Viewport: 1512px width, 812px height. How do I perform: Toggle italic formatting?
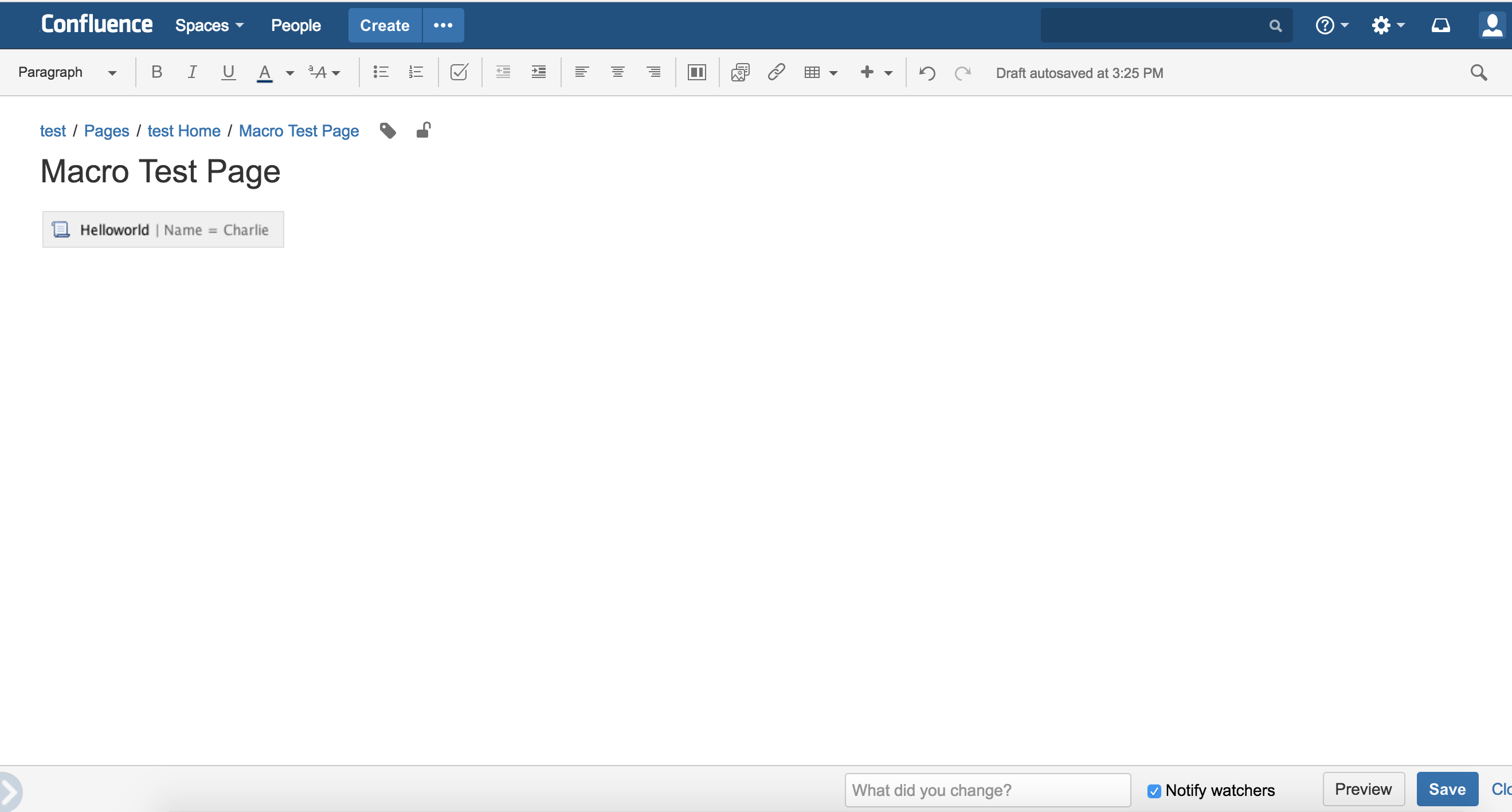(x=192, y=72)
